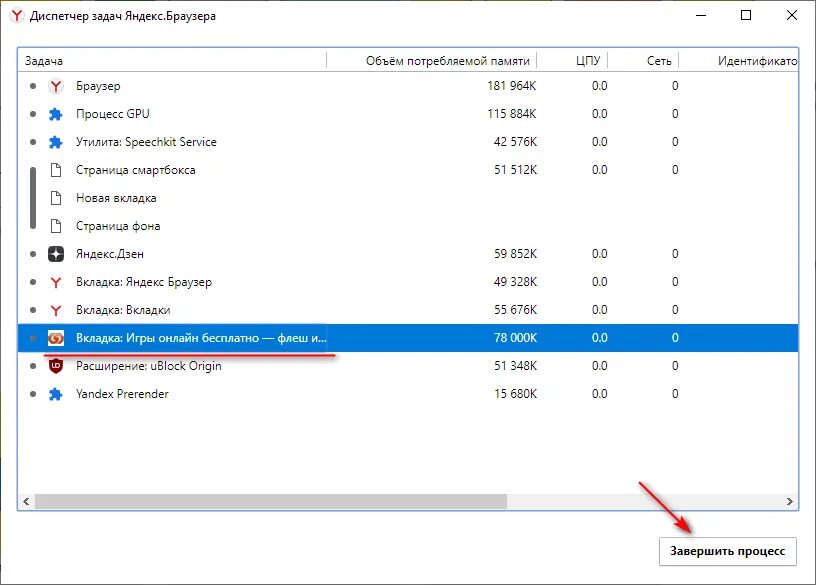Select Вкладка: Вкладки row

coord(408,310)
